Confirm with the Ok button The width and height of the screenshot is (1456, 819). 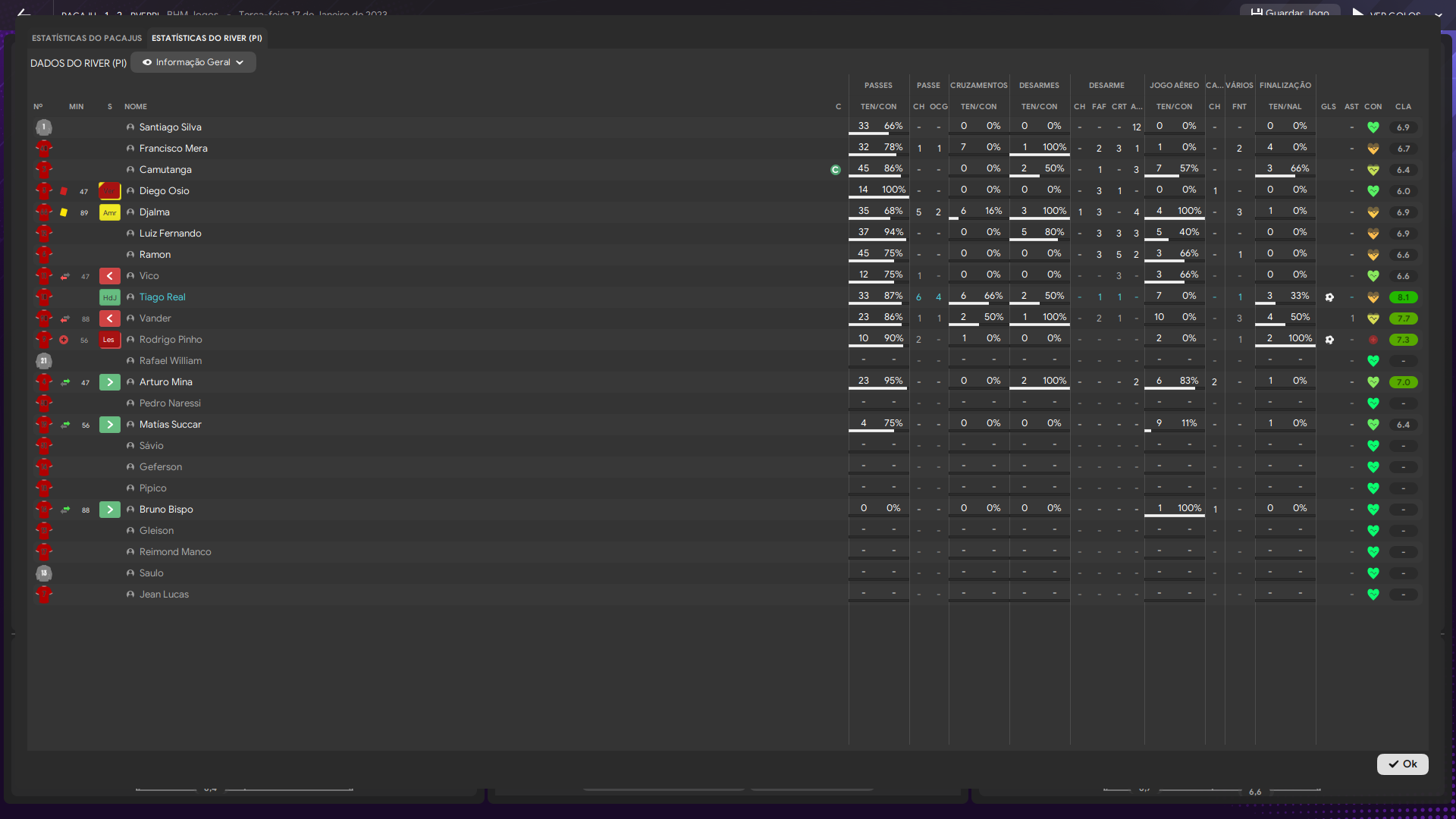point(1402,764)
